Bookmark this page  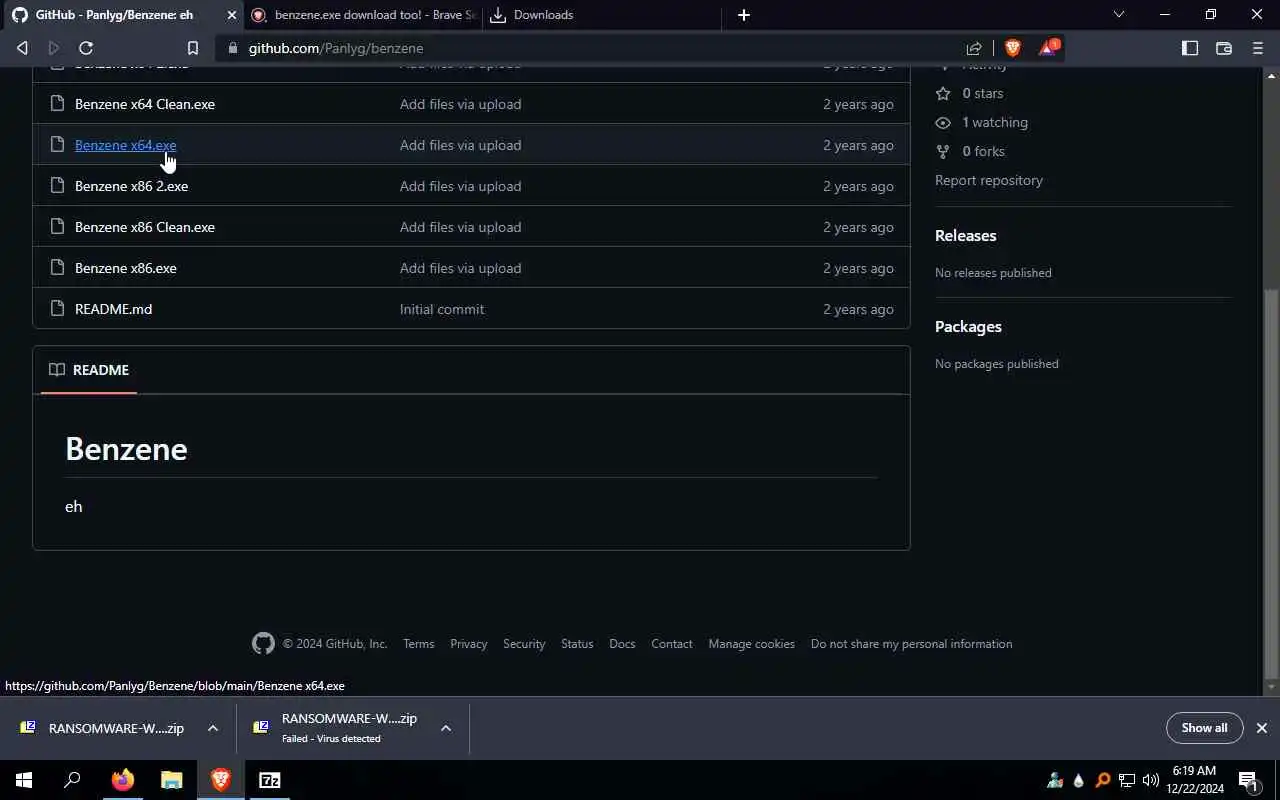coord(193,48)
